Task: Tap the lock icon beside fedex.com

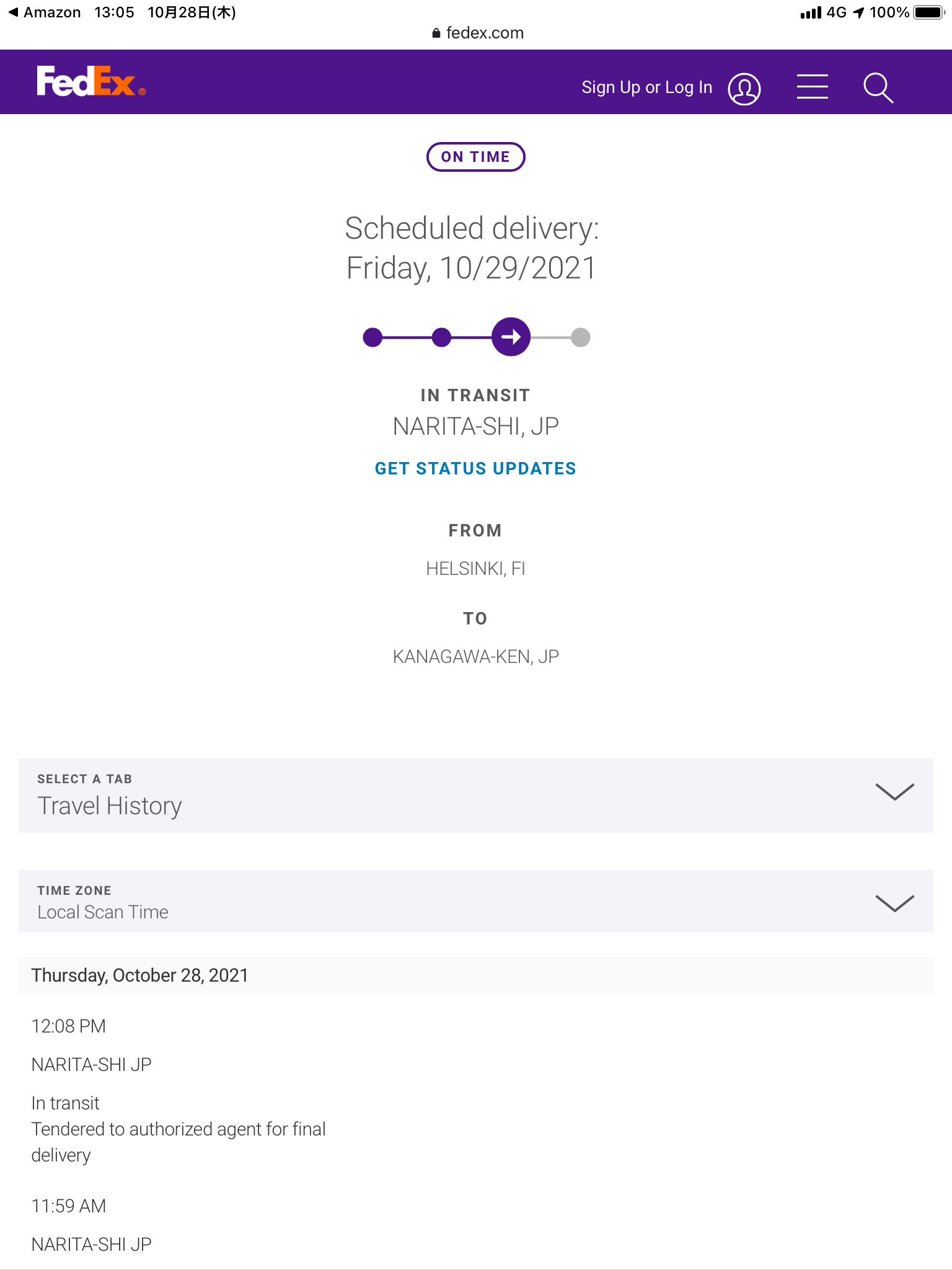Action: click(436, 33)
